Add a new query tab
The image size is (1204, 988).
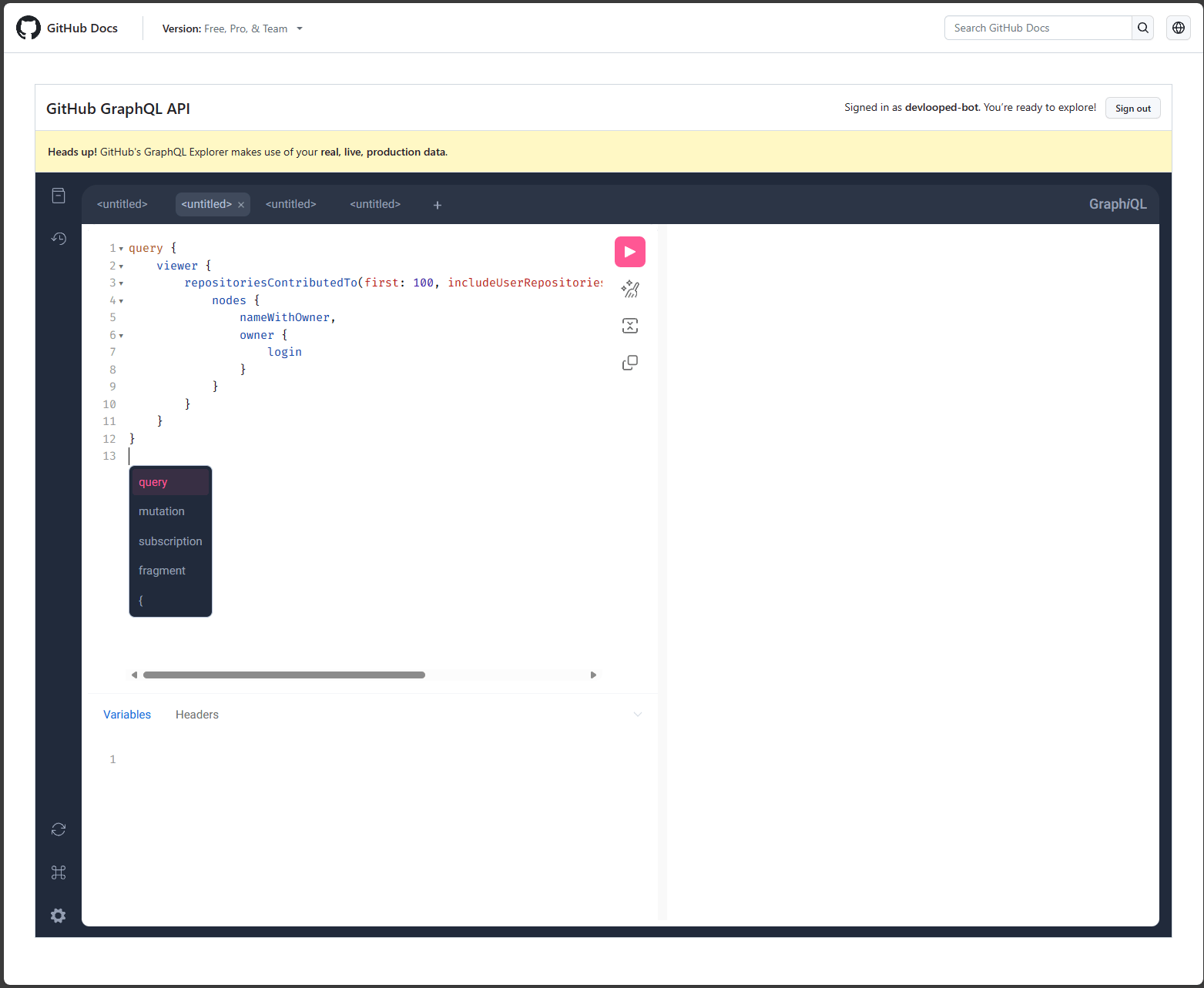click(x=438, y=205)
